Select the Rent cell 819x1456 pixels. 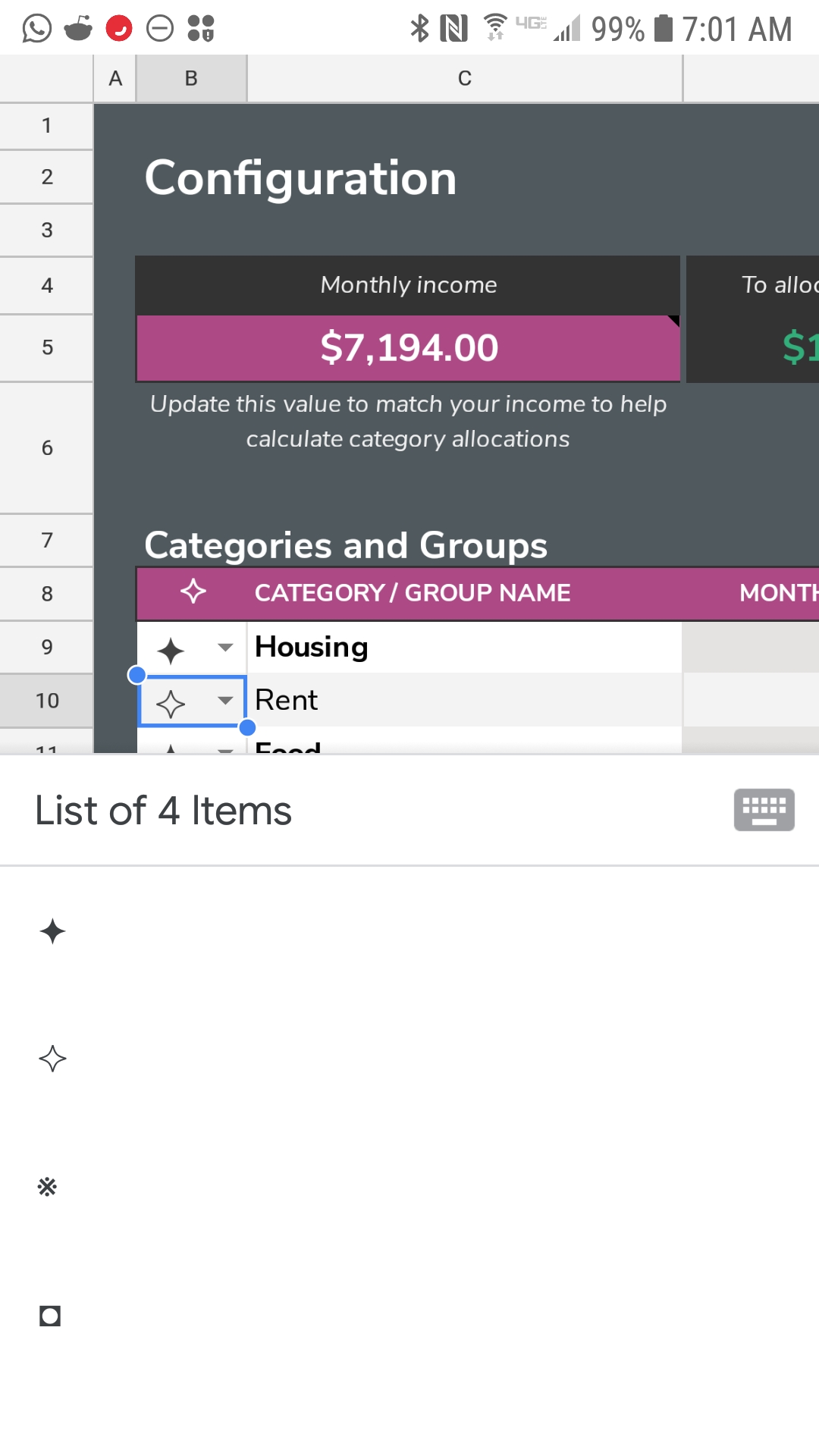[464, 700]
